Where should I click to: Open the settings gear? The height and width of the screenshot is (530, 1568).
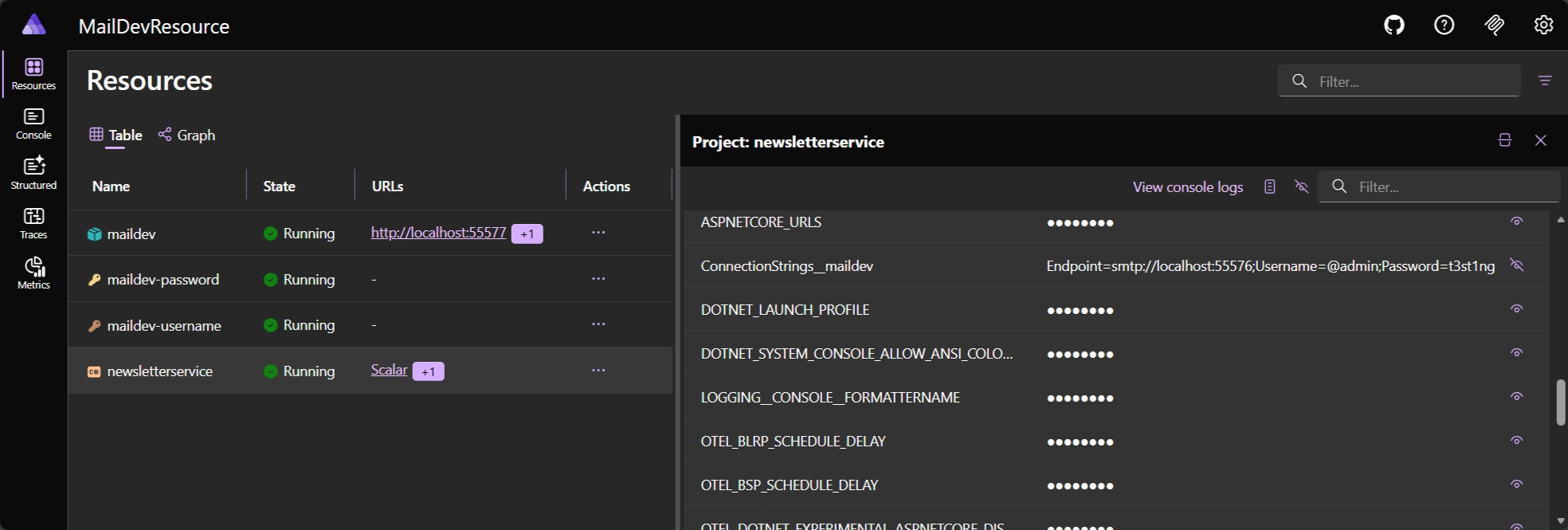tap(1543, 26)
